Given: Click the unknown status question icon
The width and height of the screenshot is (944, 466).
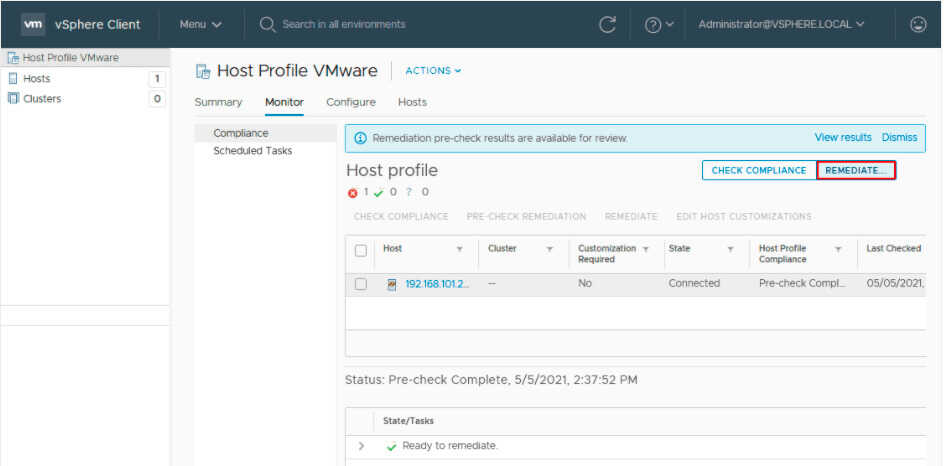Looking at the screenshot, I should [408, 193].
